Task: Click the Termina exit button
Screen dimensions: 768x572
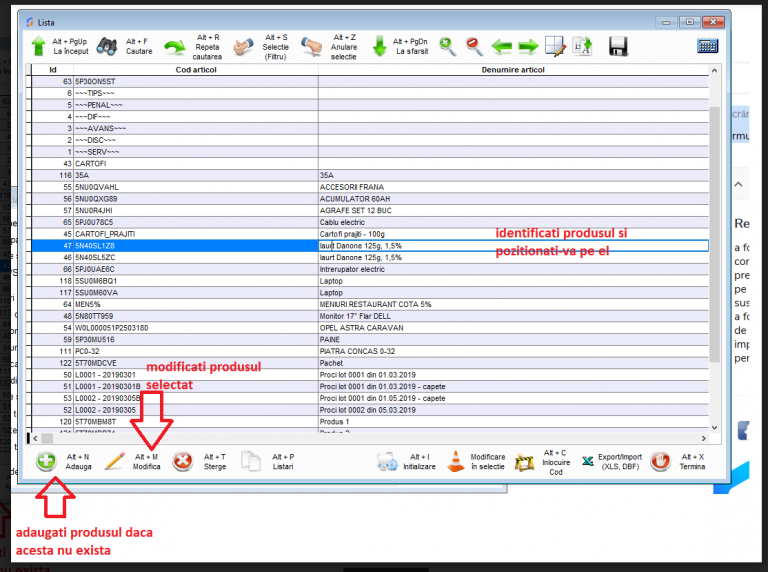Action: click(678, 462)
